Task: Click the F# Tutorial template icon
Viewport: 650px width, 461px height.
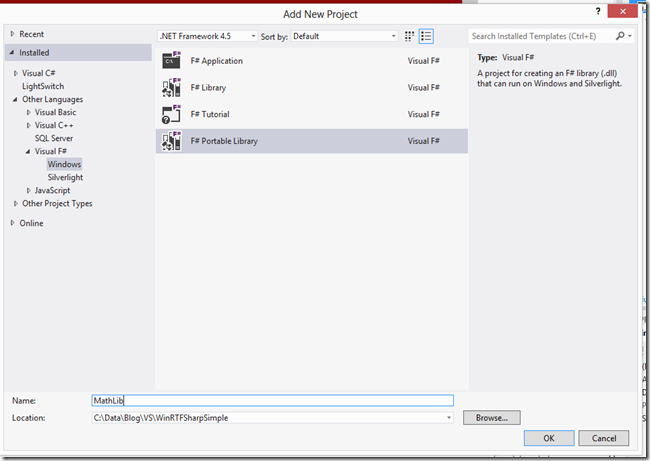Action: coord(171,114)
